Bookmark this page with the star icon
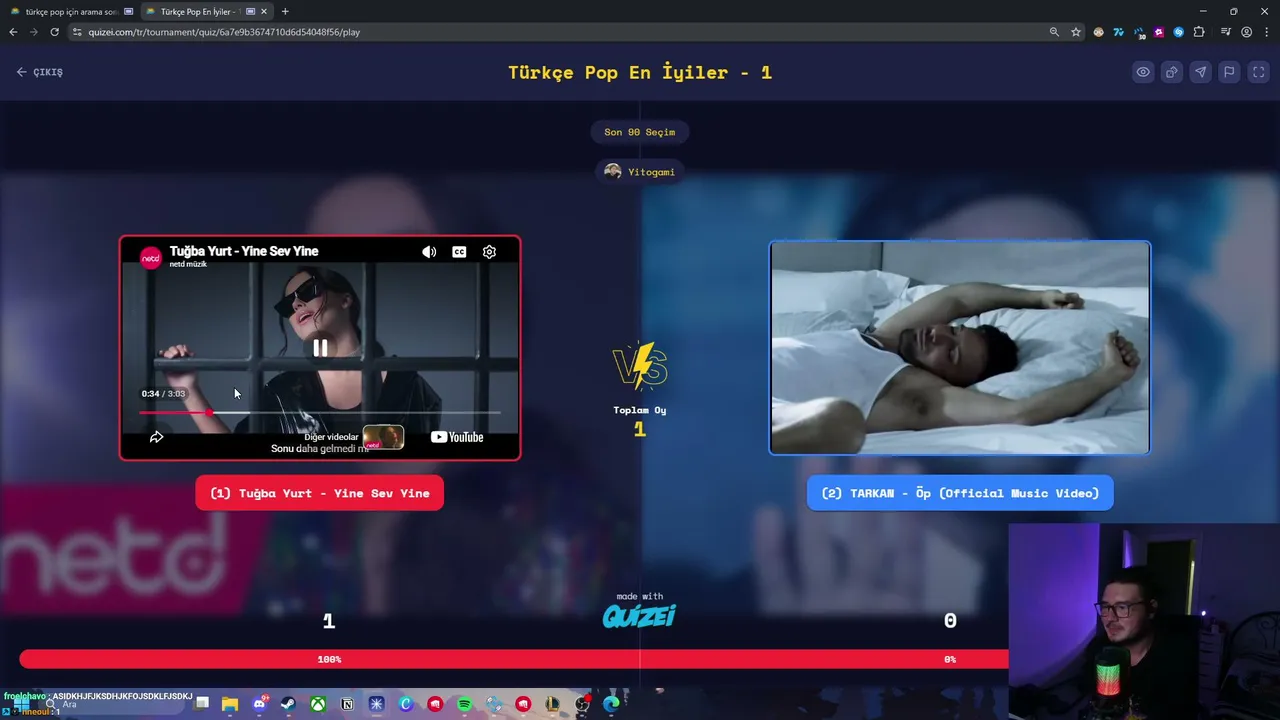The height and width of the screenshot is (720, 1280). click(x=1076, y=32)
